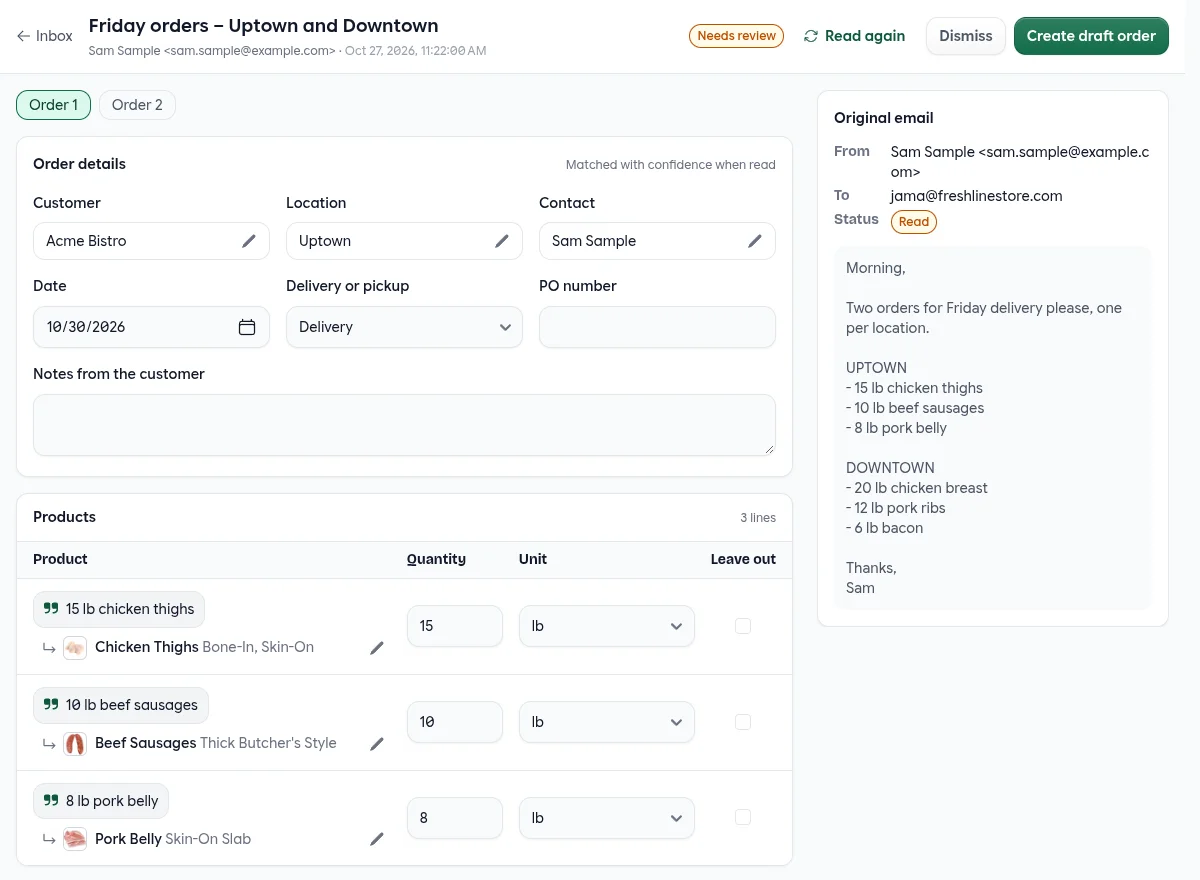Dismiss this email
1200x880 pixels.
coord(966,36)
